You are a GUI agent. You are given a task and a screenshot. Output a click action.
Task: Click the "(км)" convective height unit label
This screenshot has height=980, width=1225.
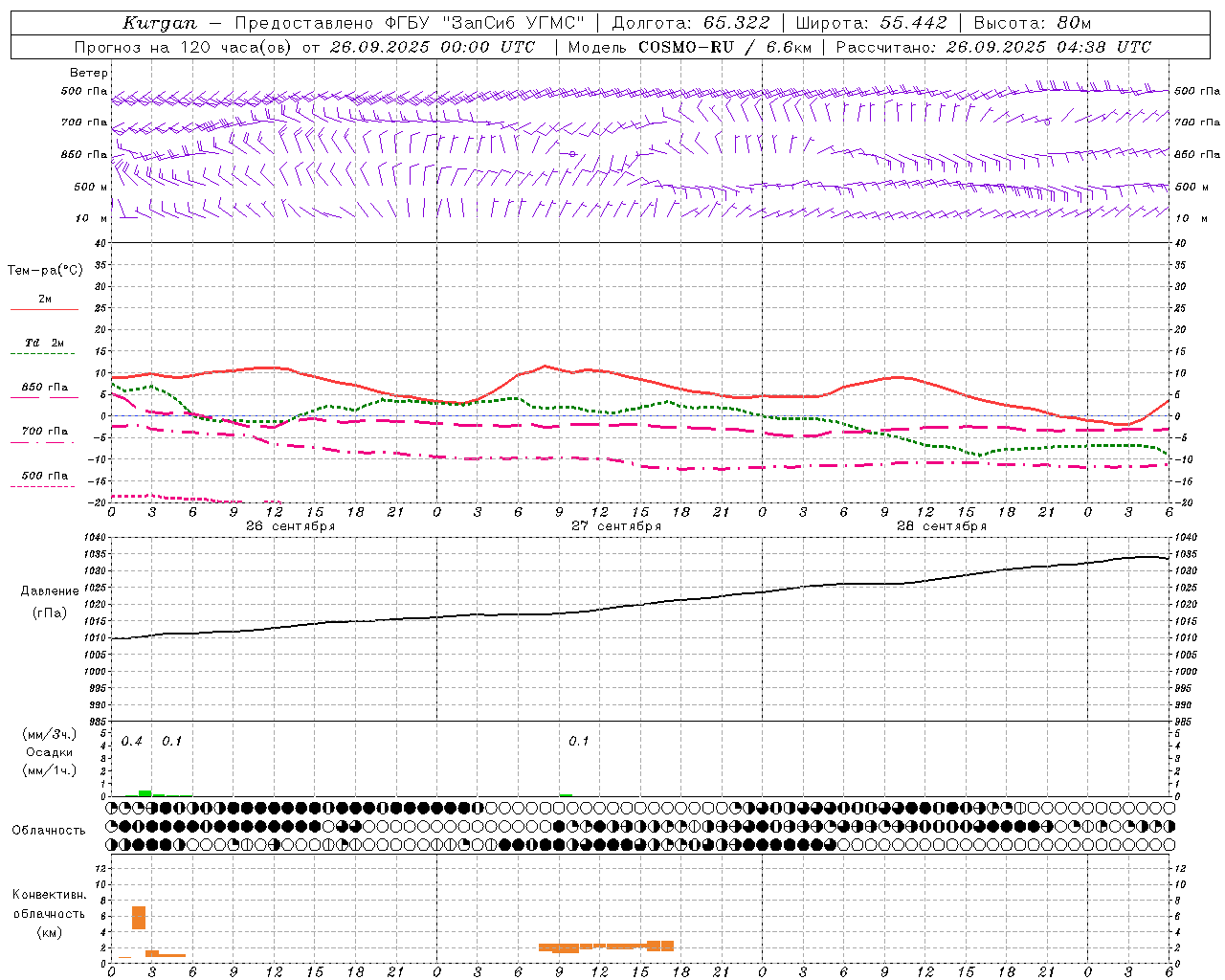click(50, 931)
